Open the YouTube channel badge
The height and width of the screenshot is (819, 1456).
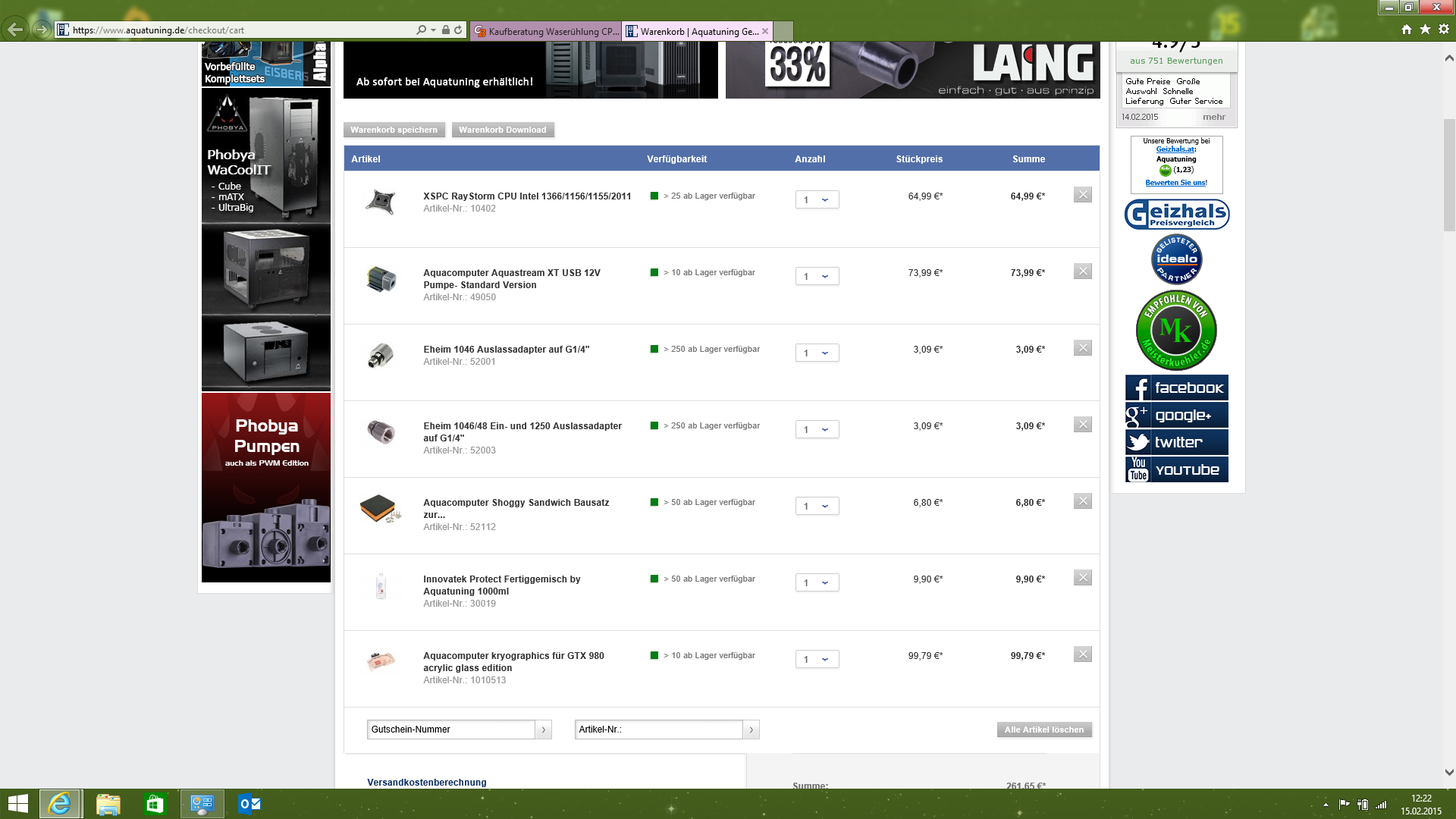(1176, 469)
